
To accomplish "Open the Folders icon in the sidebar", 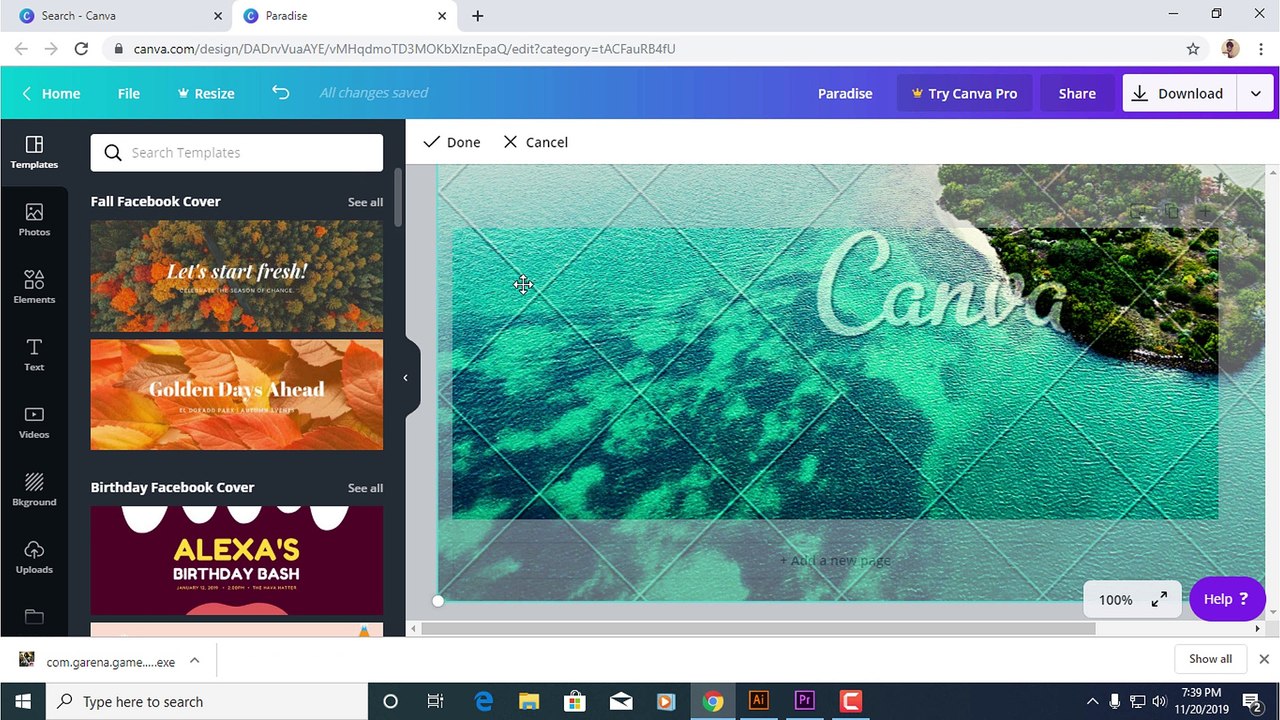I will 34,616.
